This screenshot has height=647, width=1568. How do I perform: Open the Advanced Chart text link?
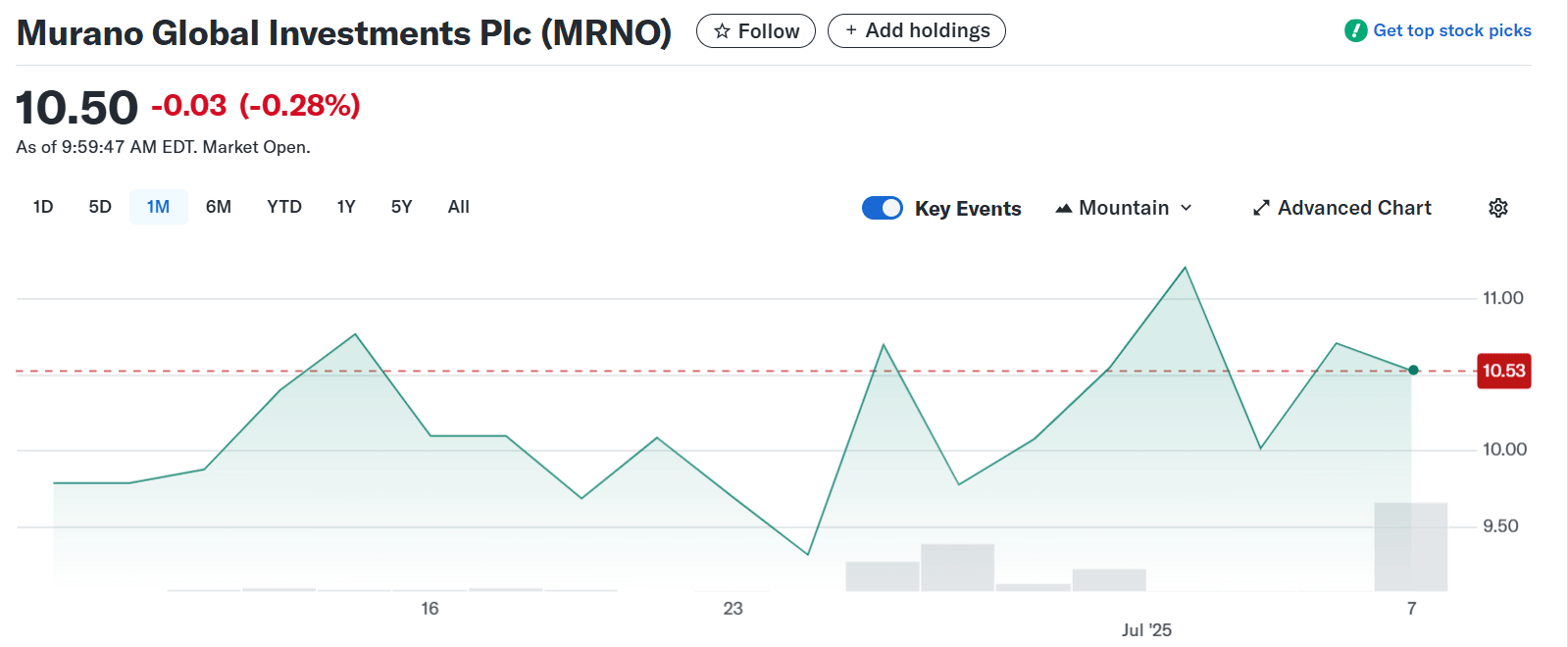click(1354, 208)
